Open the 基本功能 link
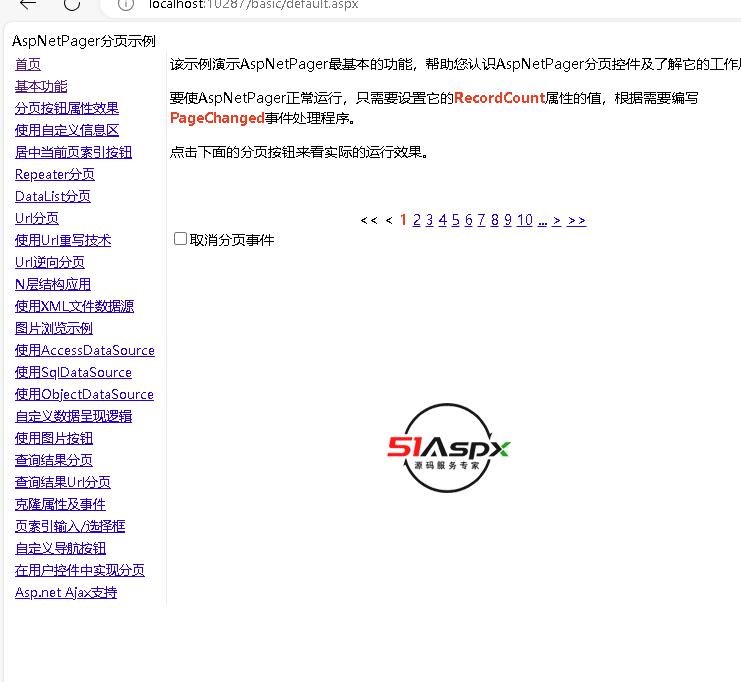The width and height of the screenshot is (741, 682). 41,86
